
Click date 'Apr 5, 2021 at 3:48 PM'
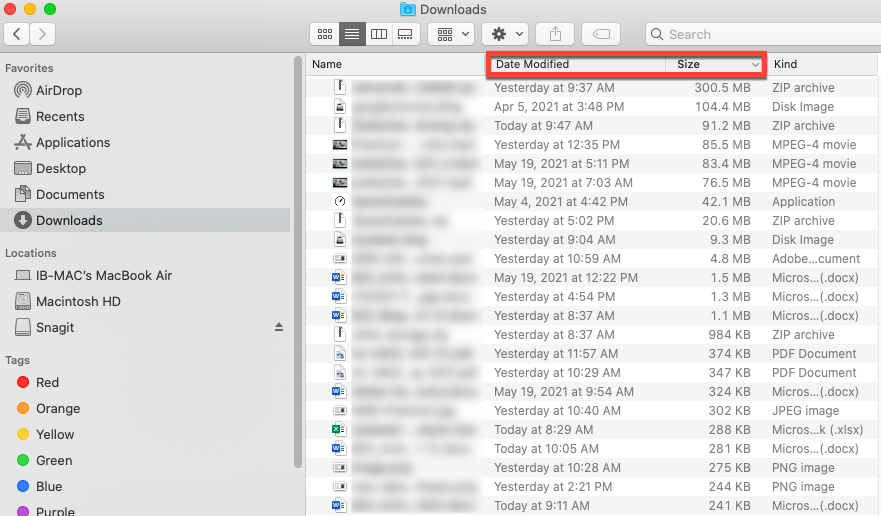pos(559,107)
